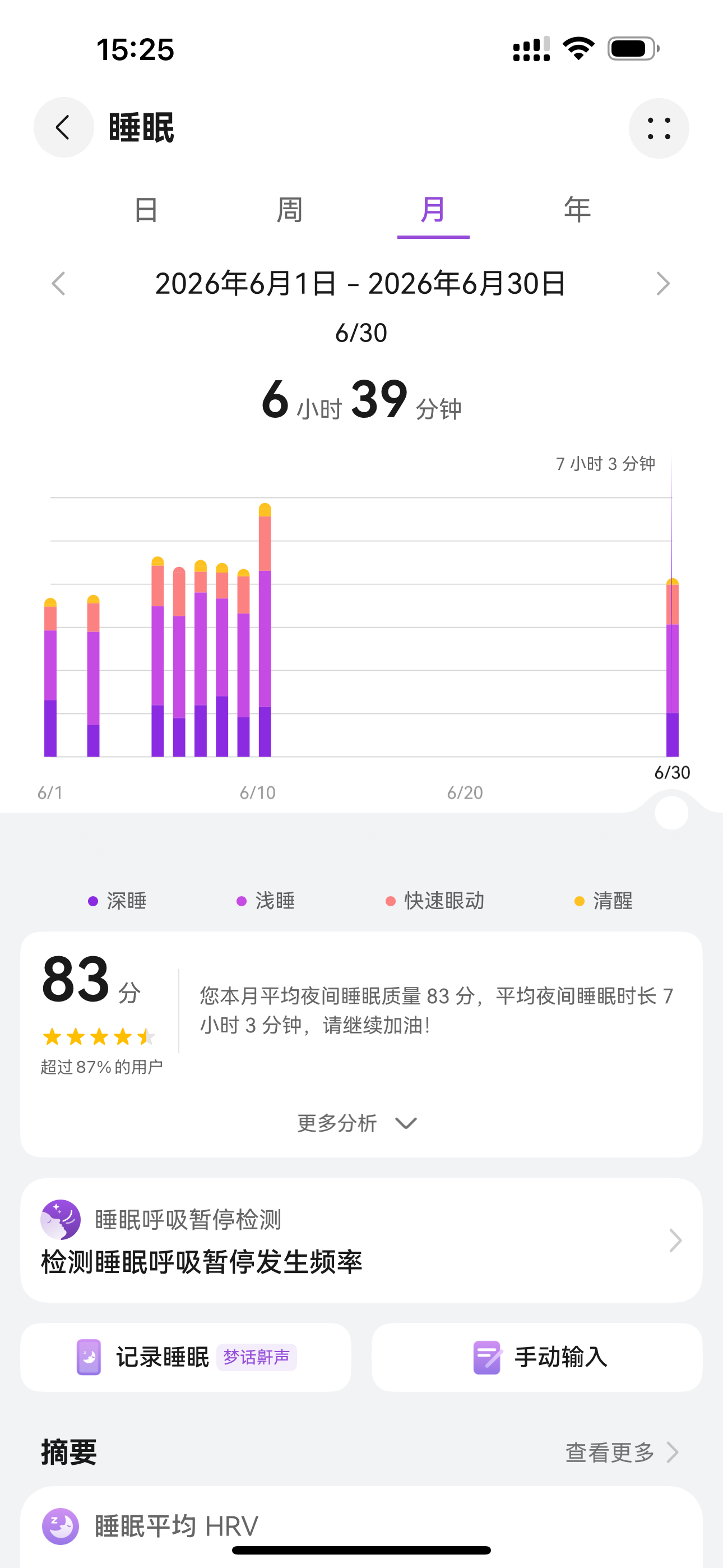Switch to the 周 week tab
723x1568 pixels.
point(289,210)
